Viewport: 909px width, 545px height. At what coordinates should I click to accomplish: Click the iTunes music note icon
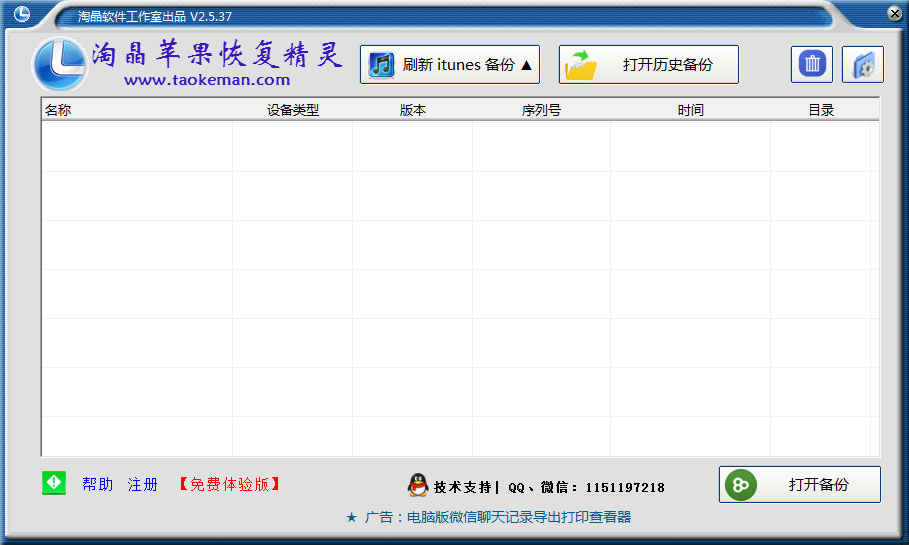click(381, 65)
